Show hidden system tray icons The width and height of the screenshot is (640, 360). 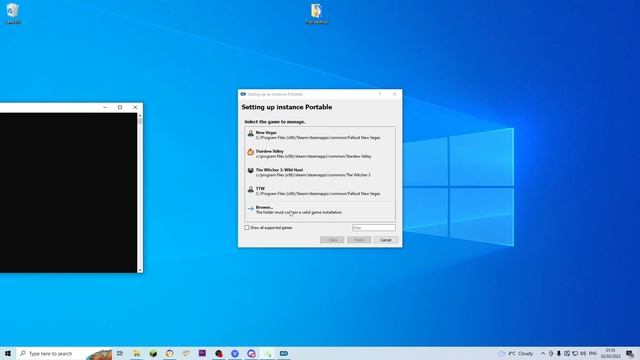pos(543,353)
